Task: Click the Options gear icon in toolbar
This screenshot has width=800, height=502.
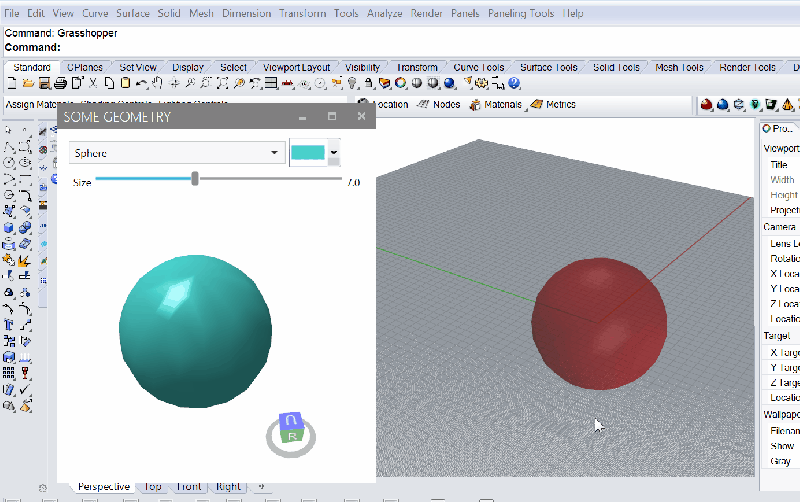Action: click(x=481, y=83)
